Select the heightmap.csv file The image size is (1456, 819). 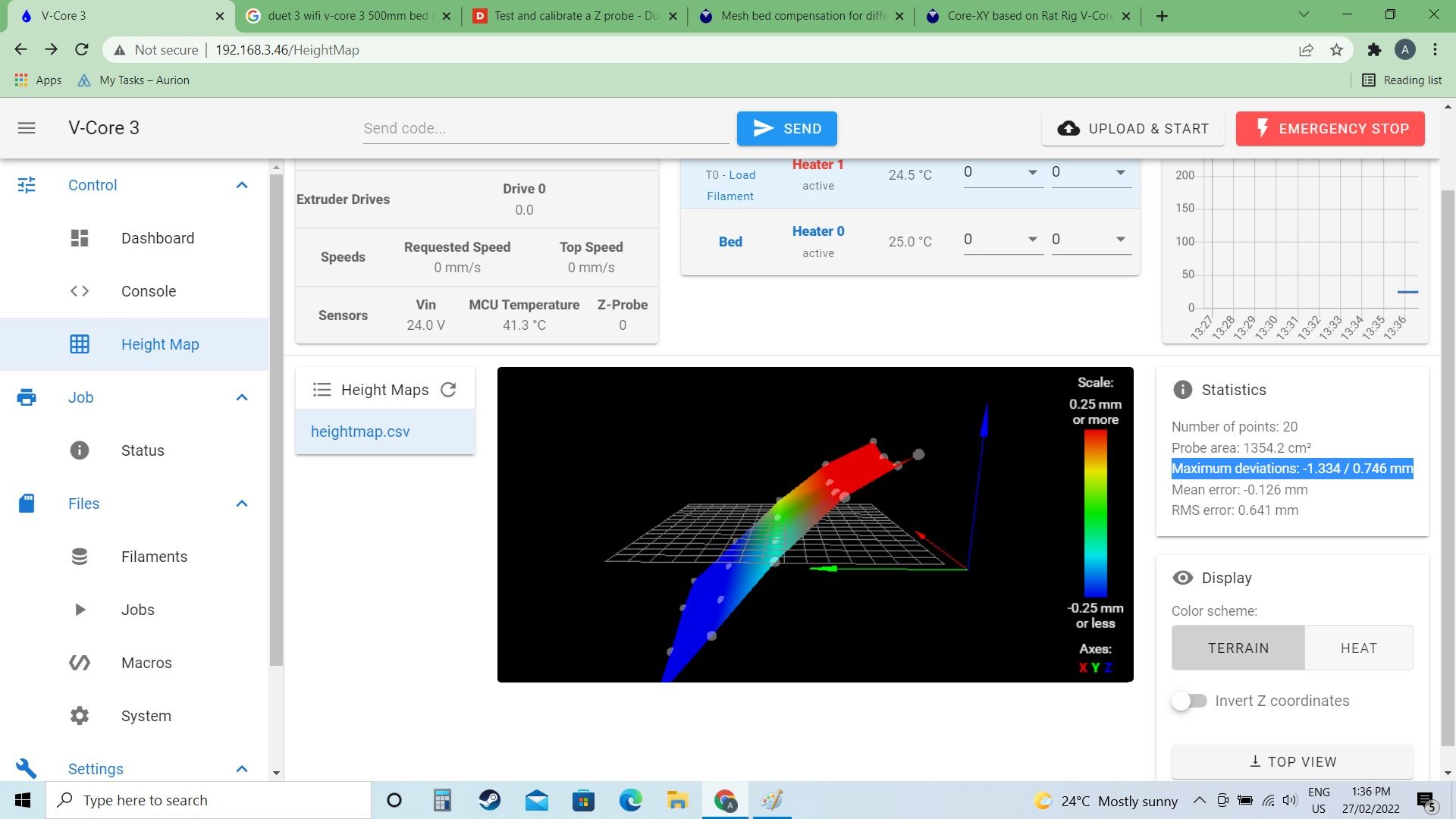click(359, 431)
